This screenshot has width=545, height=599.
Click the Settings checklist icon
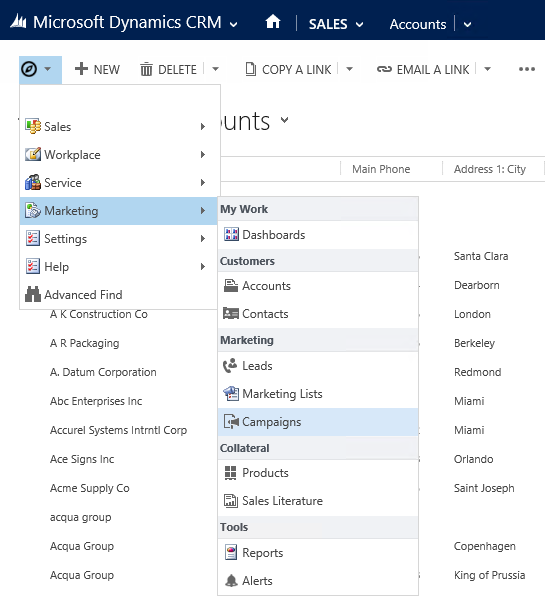click(33, 238)
